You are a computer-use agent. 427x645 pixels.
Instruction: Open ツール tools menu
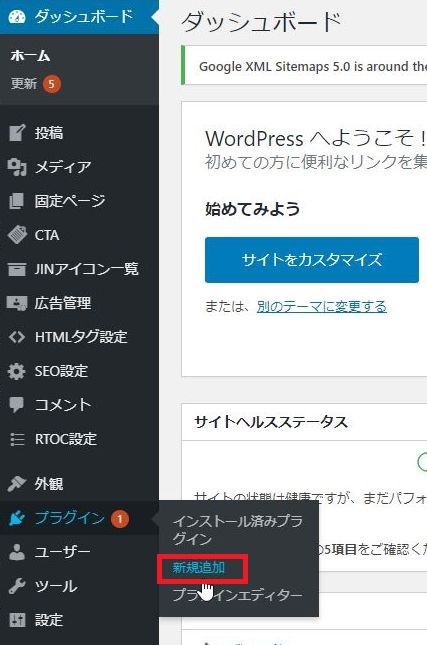pyautogui.click(x=79, y=586)
